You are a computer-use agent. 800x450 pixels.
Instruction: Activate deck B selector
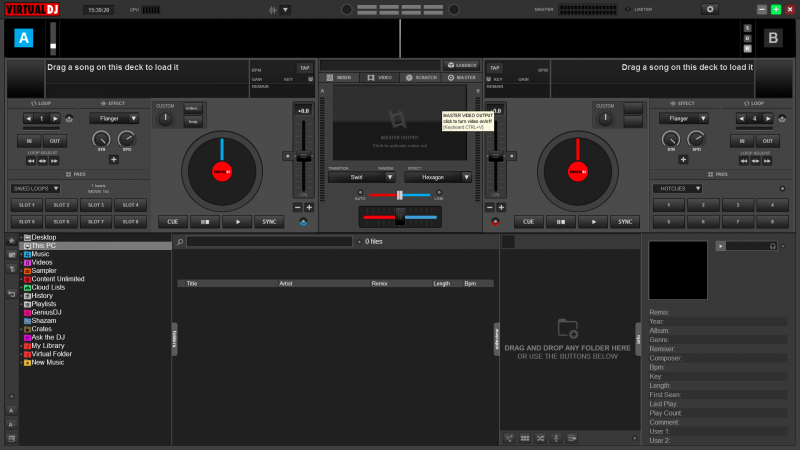coord(773,38)
